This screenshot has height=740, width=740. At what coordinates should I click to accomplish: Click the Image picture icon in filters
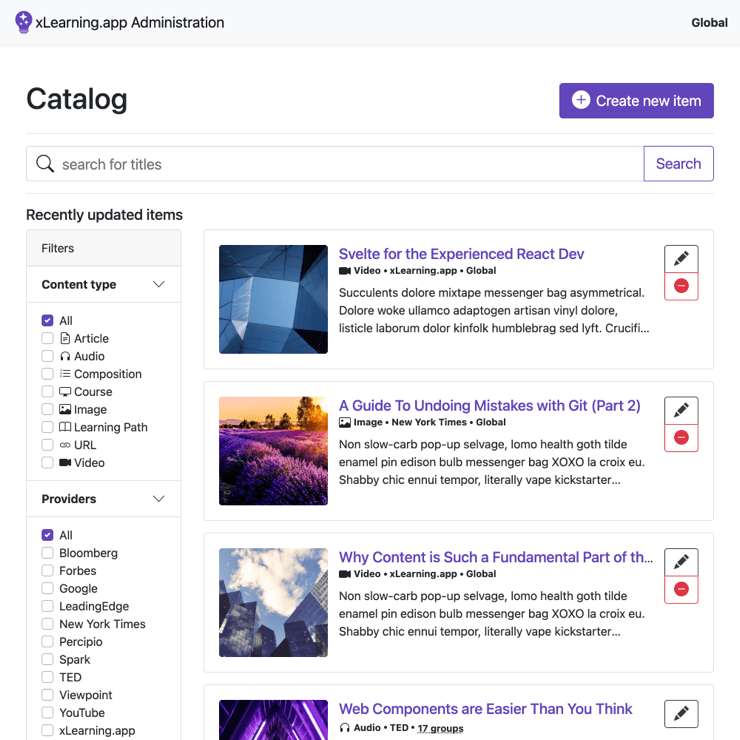click(65, 409)
